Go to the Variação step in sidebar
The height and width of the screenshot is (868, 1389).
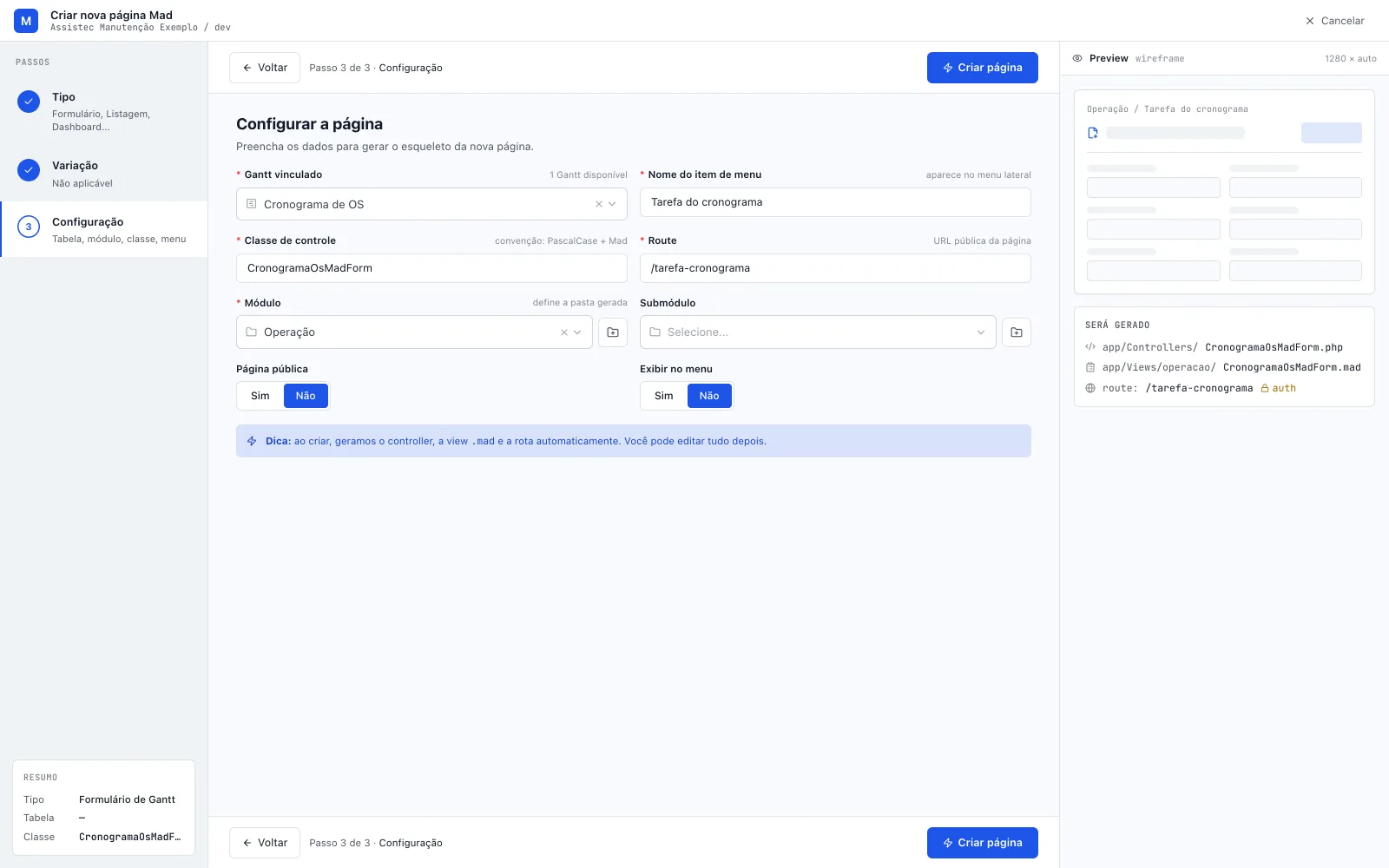click(x=104, y=174)
